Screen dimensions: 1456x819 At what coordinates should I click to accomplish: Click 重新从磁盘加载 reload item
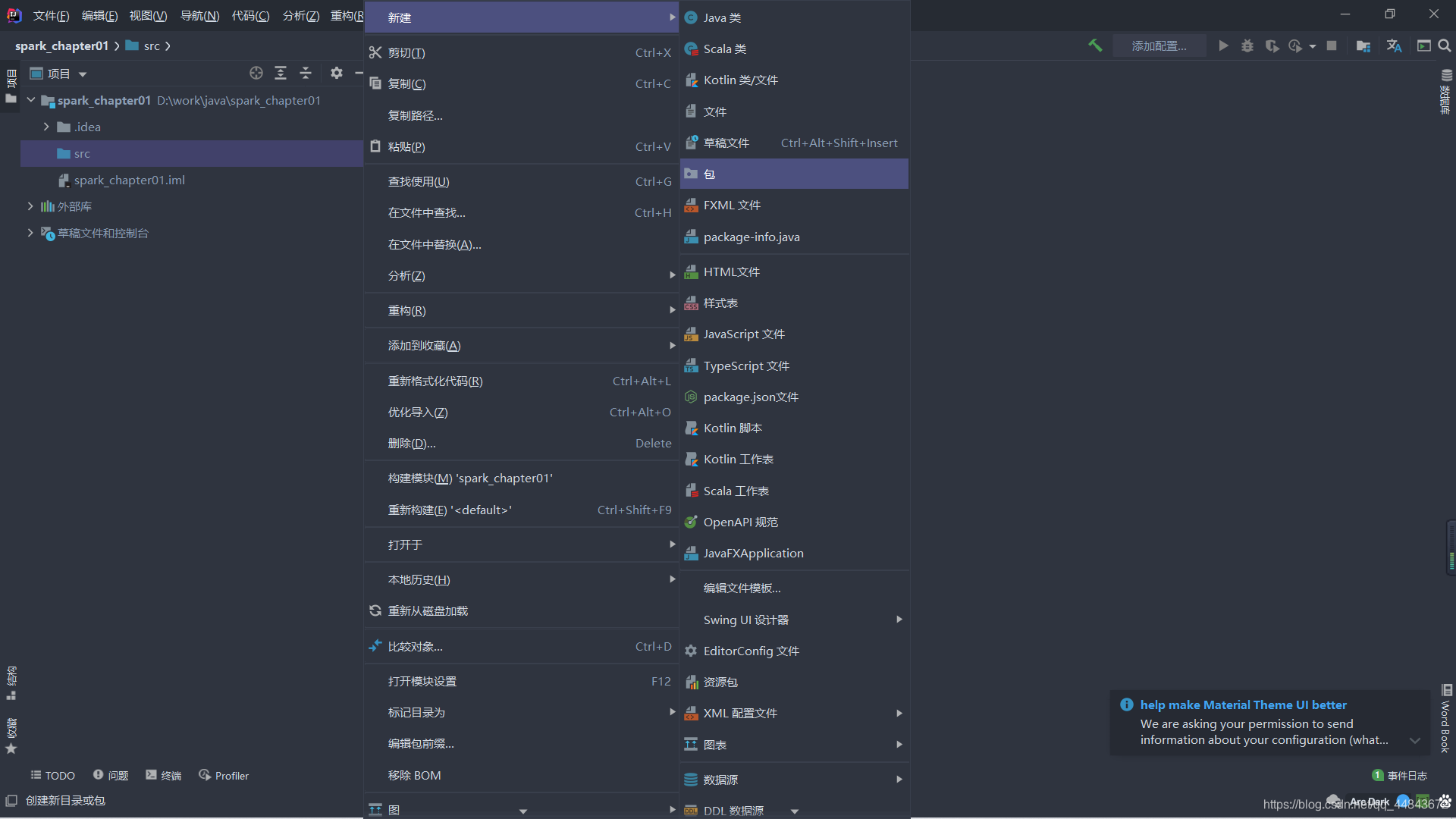[521, 610]
